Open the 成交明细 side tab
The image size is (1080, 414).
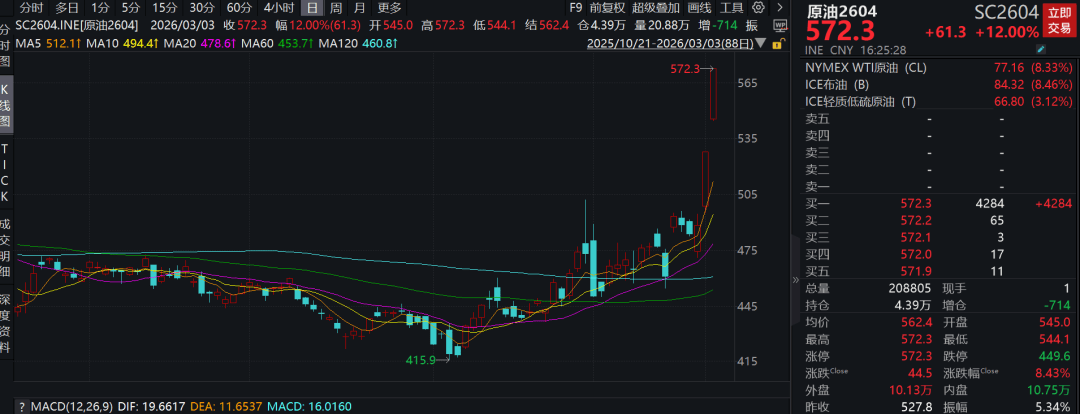[5, 248]
